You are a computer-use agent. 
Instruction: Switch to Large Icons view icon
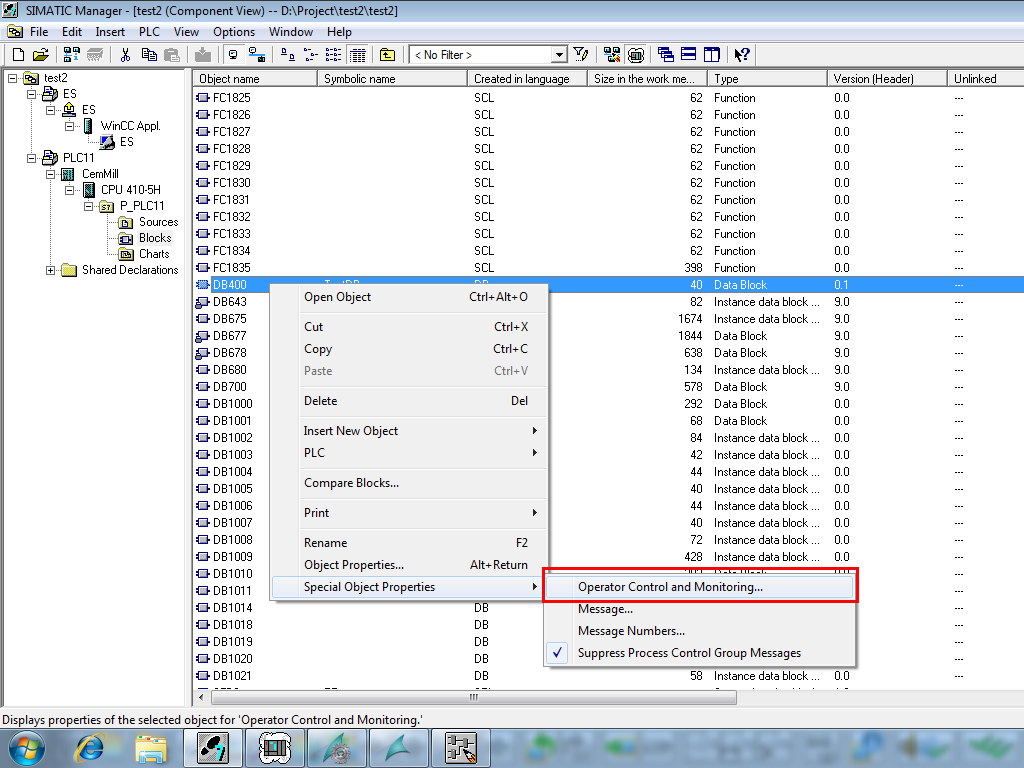(287, 55)
